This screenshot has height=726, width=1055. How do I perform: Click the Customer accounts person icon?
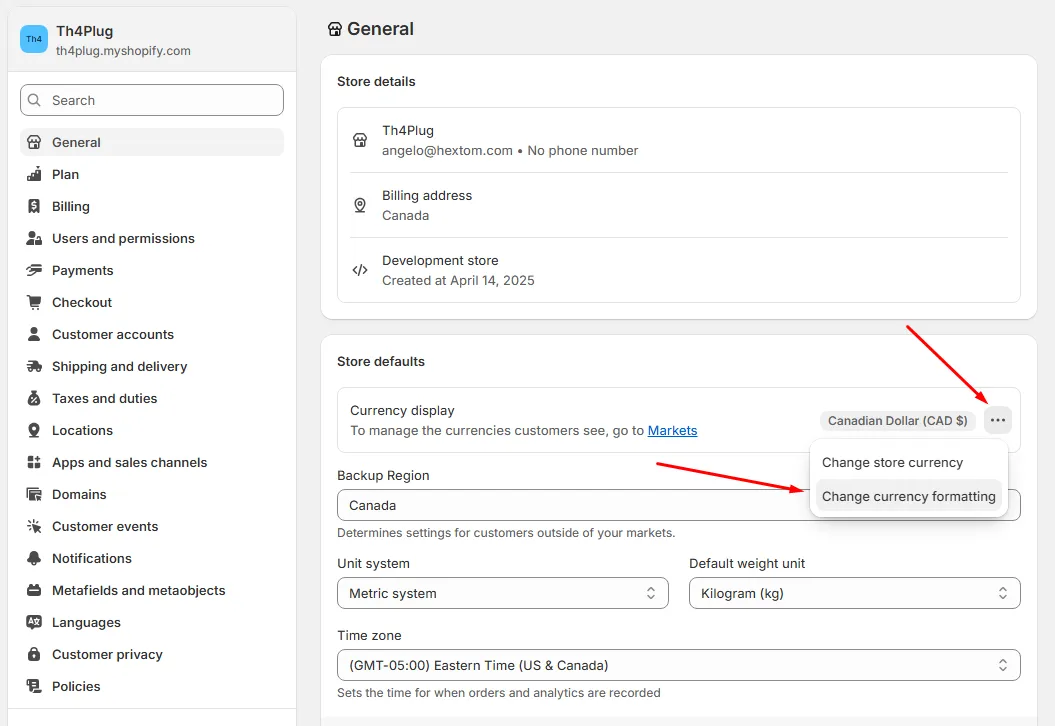pyautogui.click(x=34, y=334)
